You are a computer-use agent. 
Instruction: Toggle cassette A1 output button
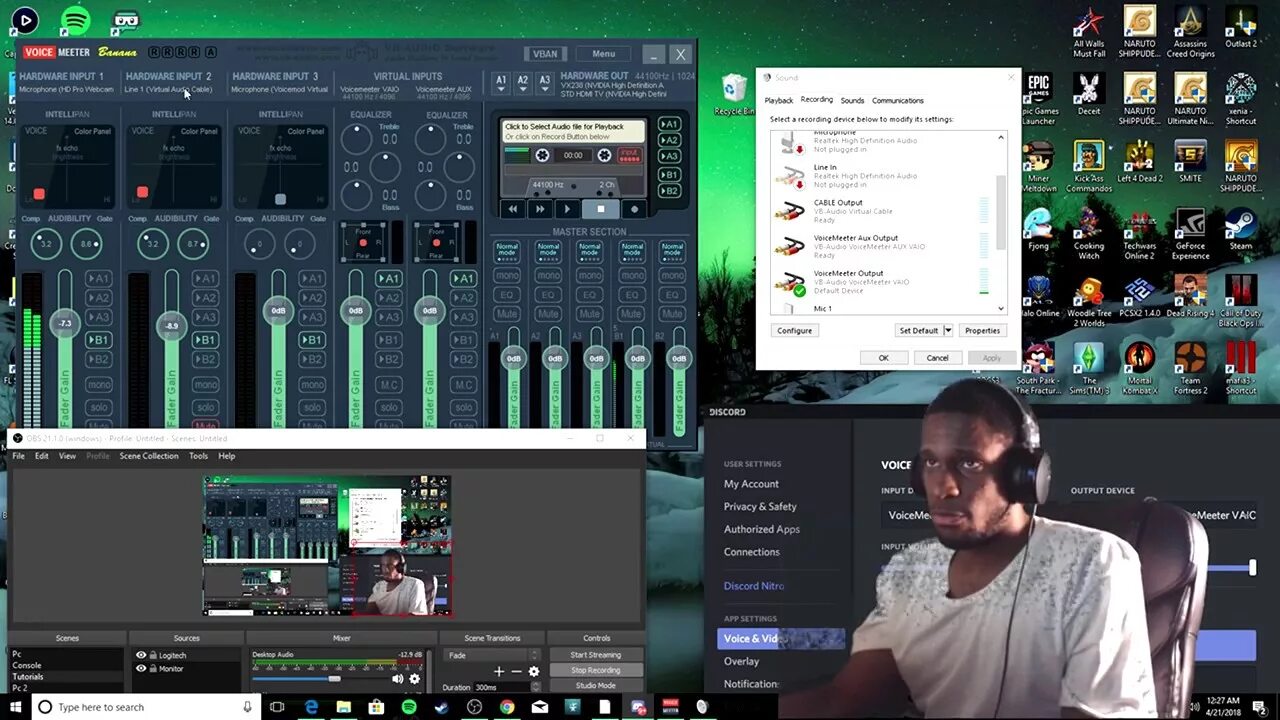[670, 124]
